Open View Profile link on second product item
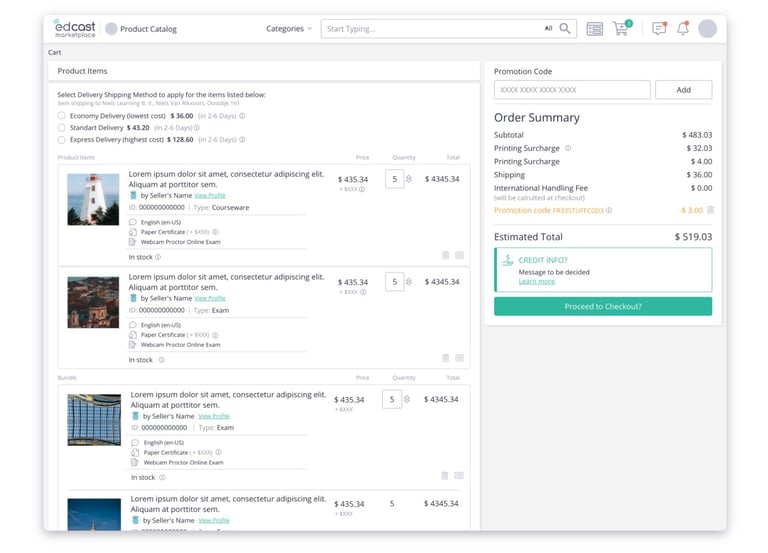 coord(210,298)
